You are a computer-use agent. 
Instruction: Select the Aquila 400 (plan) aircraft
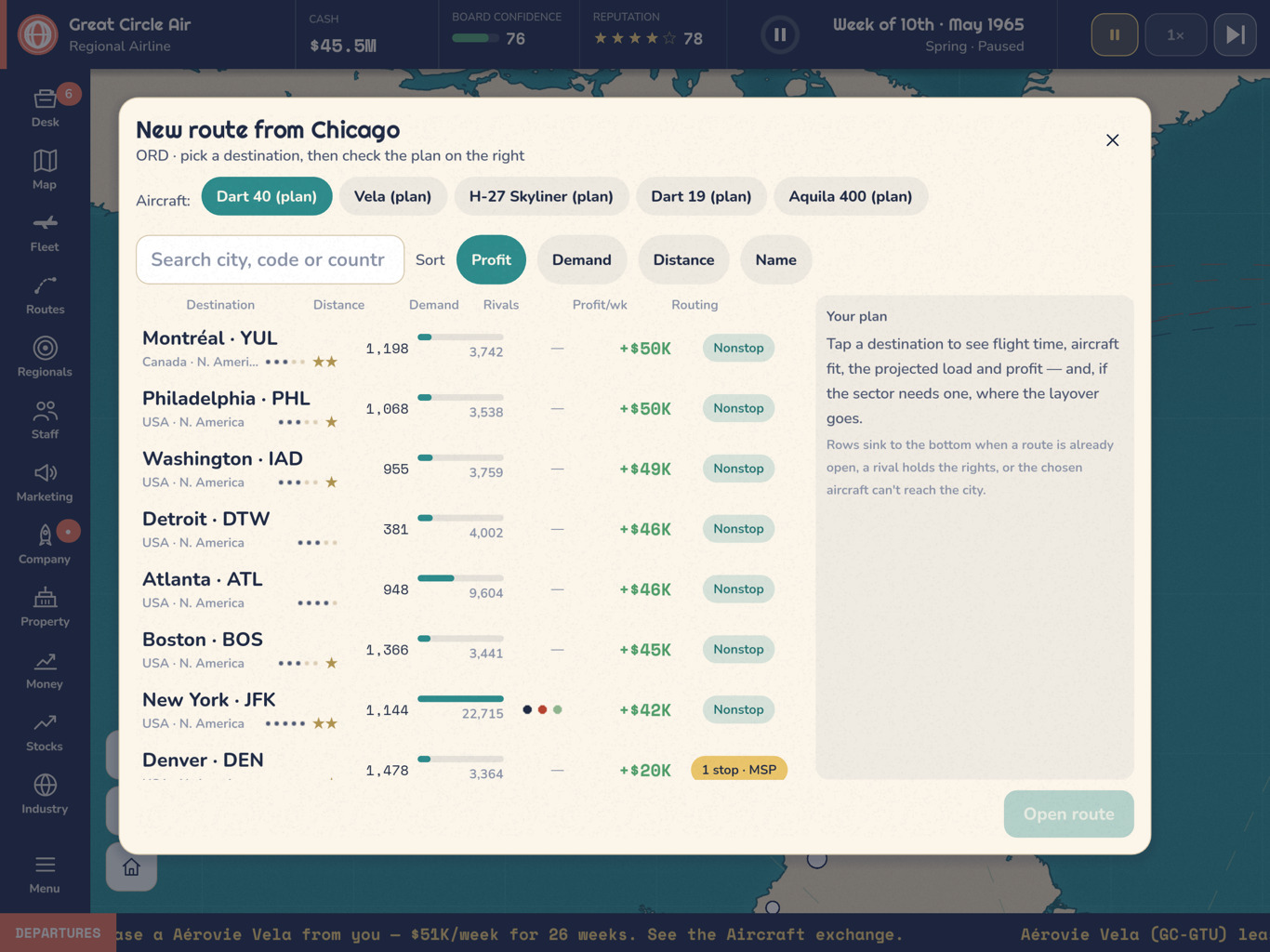point(851,196)
